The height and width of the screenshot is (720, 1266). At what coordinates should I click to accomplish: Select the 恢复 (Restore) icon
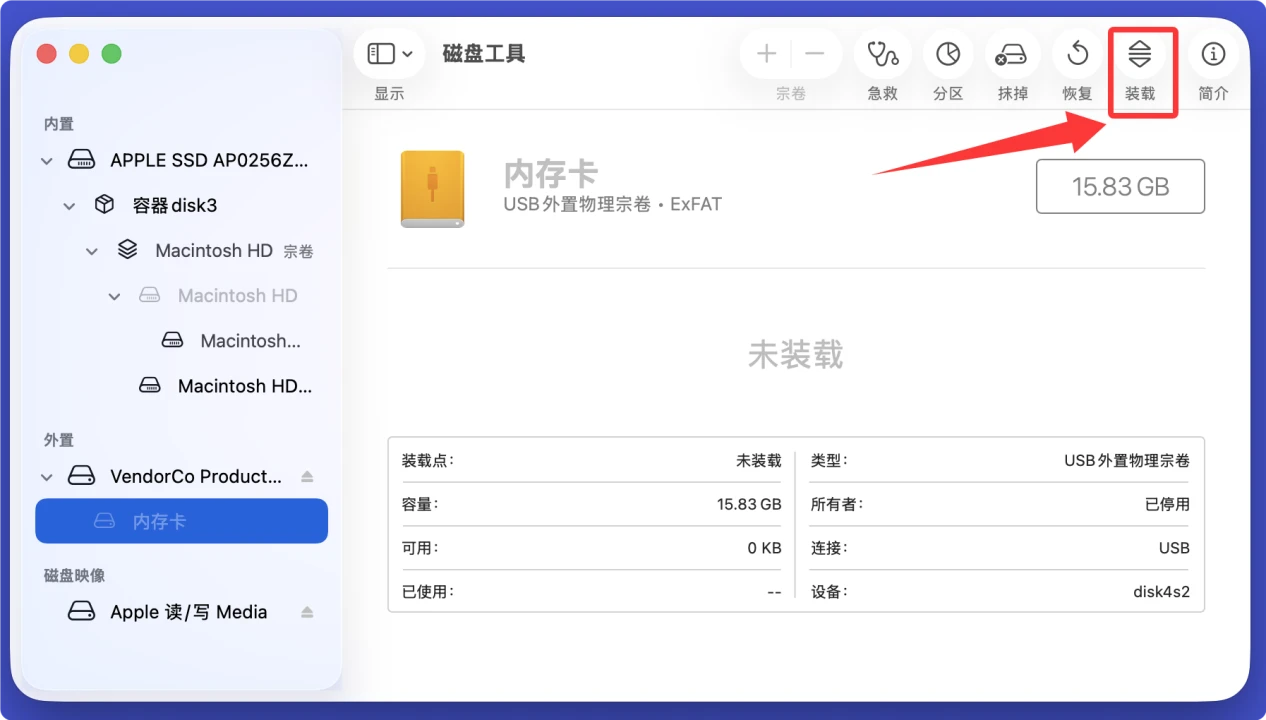(x=1077, y=54)
